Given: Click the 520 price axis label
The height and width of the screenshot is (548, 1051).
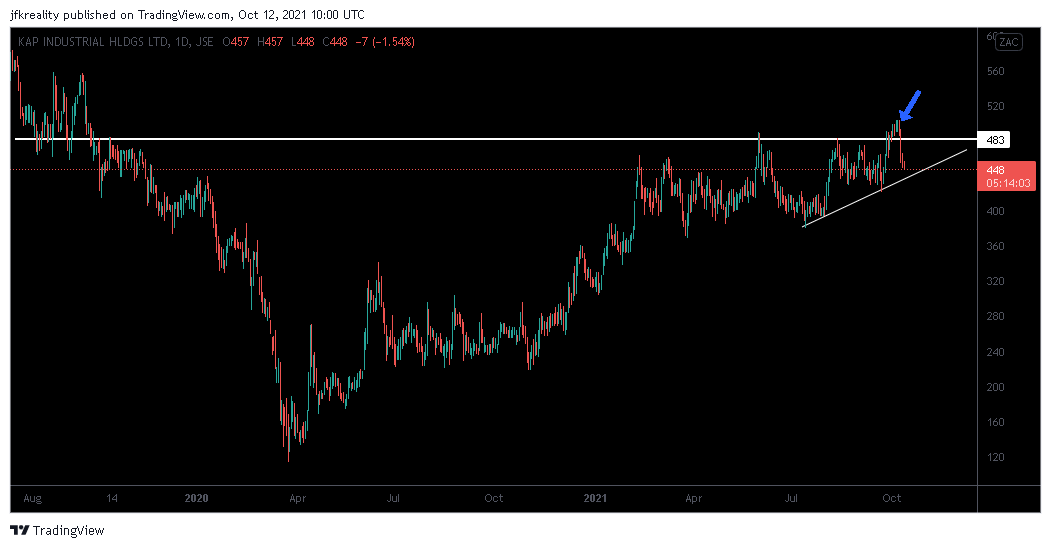Looking at the screenshot, I should point(995,106).
